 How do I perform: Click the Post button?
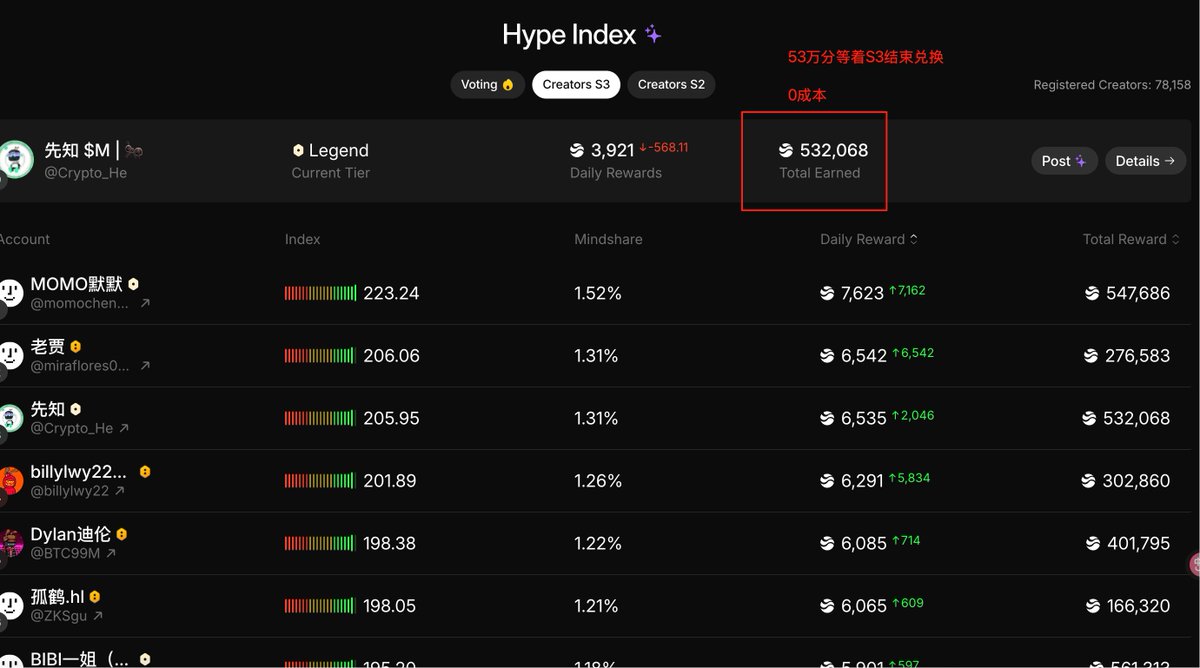pyautogui.click(x=1064, y=161)
